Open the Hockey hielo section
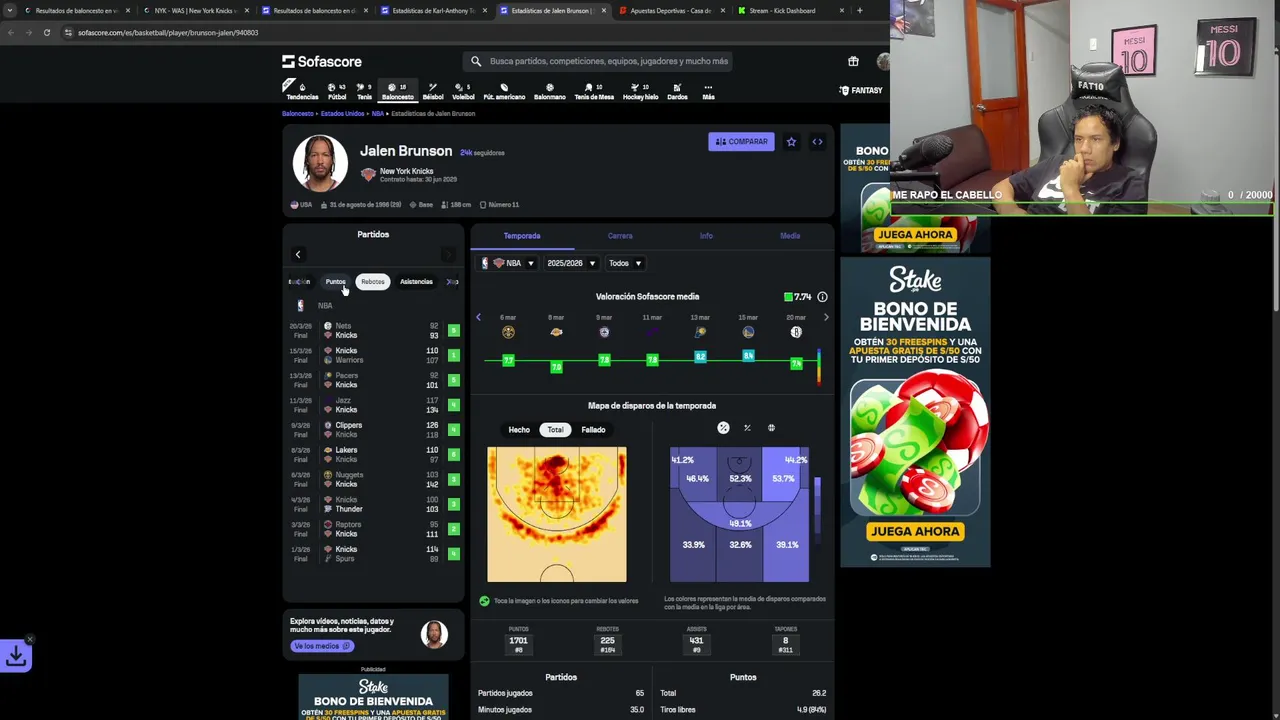 click(x=640, y=91)
